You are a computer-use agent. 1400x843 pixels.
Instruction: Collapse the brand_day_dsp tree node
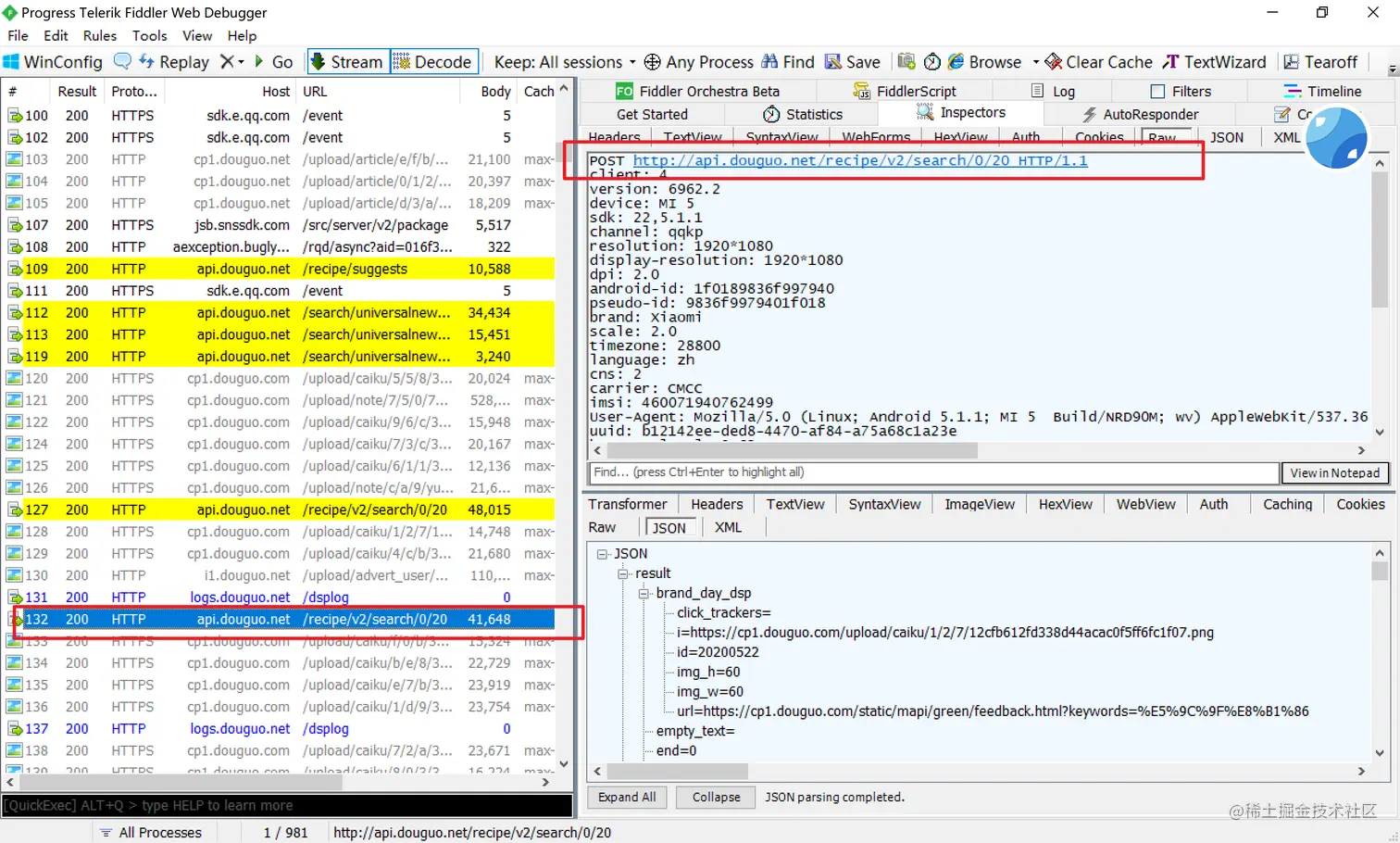[x=644, y=593]
